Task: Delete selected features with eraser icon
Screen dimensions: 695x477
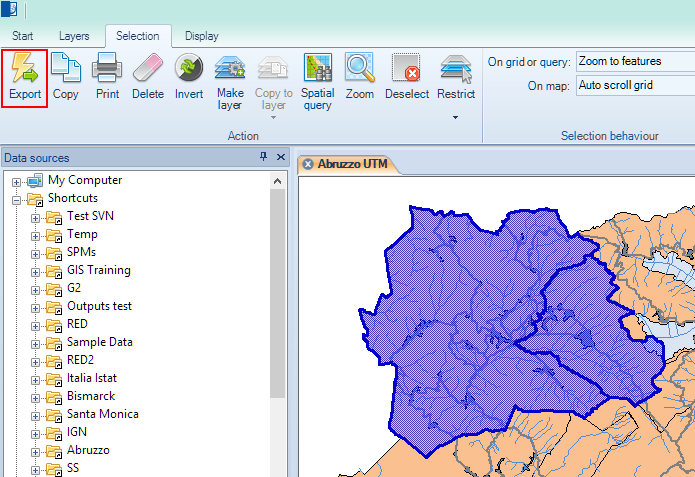Action: (147, 77)
